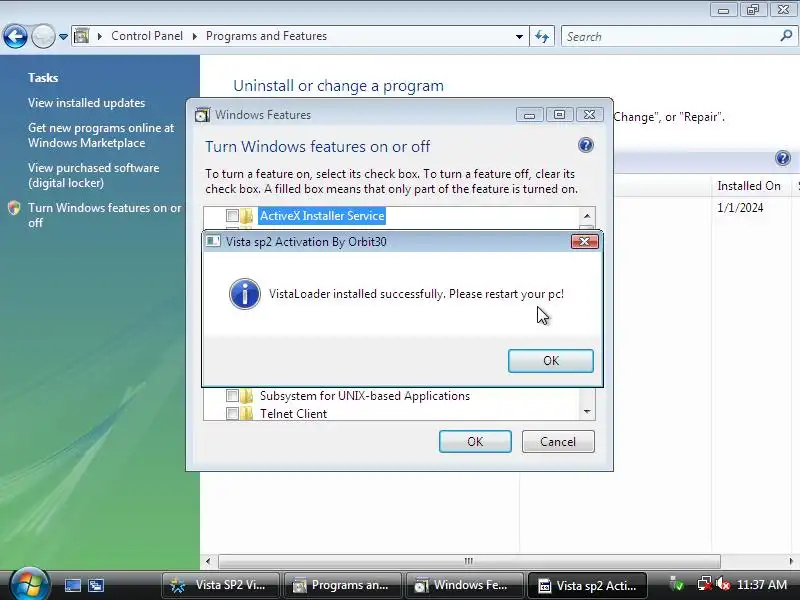Image resolution: width=800 pixels, height=600 pixels.
Task: Switch to the Programs an... taskbar button
Action: tap(342, 585)
